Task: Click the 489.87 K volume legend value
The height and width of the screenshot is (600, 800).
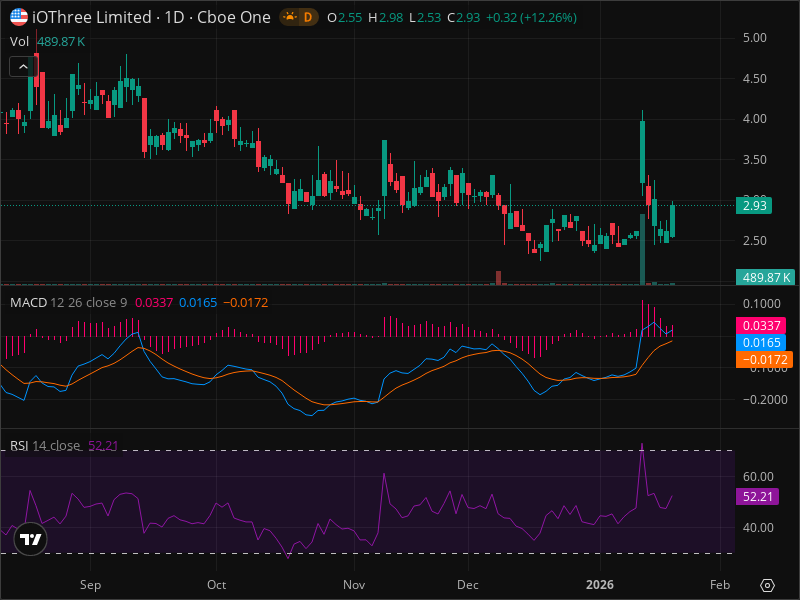Action: click(61, 41)
